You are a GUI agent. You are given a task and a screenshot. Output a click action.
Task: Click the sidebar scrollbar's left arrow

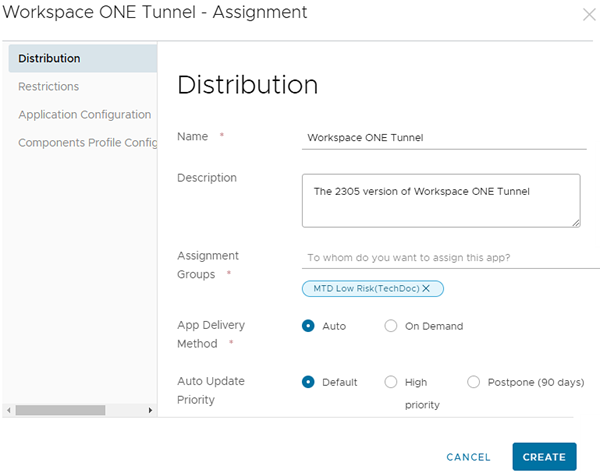click(x=8, y=410)
